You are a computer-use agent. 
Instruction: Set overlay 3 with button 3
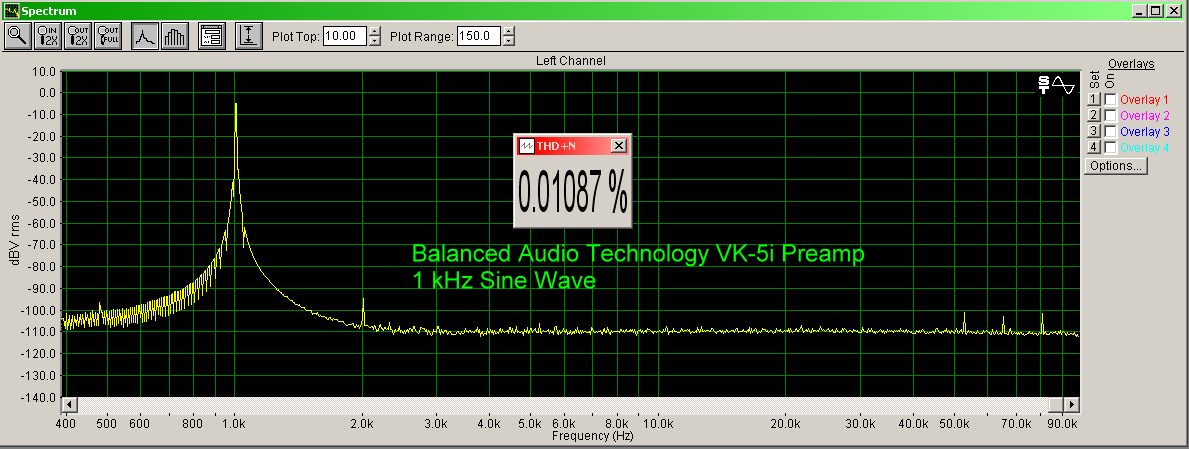[x=1093, y=131]
